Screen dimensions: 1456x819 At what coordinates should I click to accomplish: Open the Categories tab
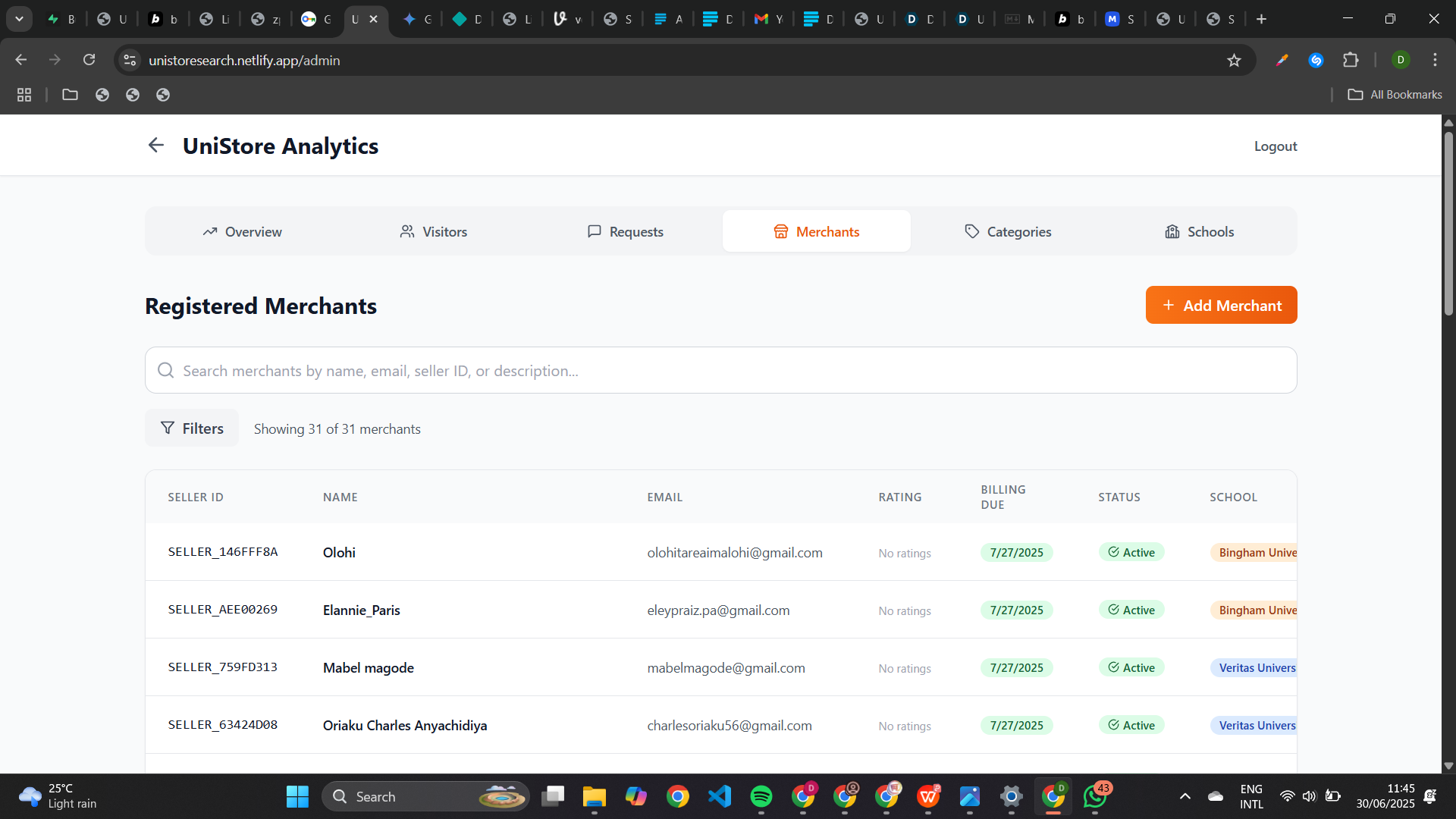click(x=1008, y=232)
